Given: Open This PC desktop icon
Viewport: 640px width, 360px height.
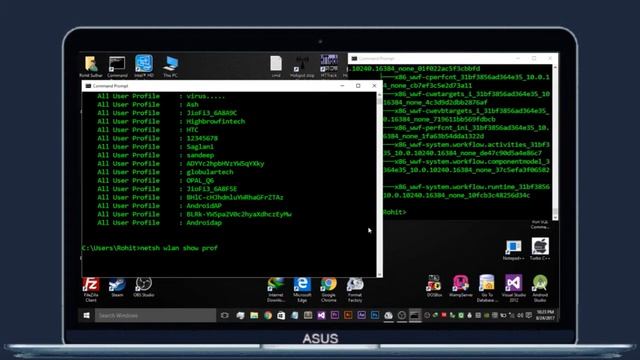Looking at the screenshot, I should click(170, 67).
